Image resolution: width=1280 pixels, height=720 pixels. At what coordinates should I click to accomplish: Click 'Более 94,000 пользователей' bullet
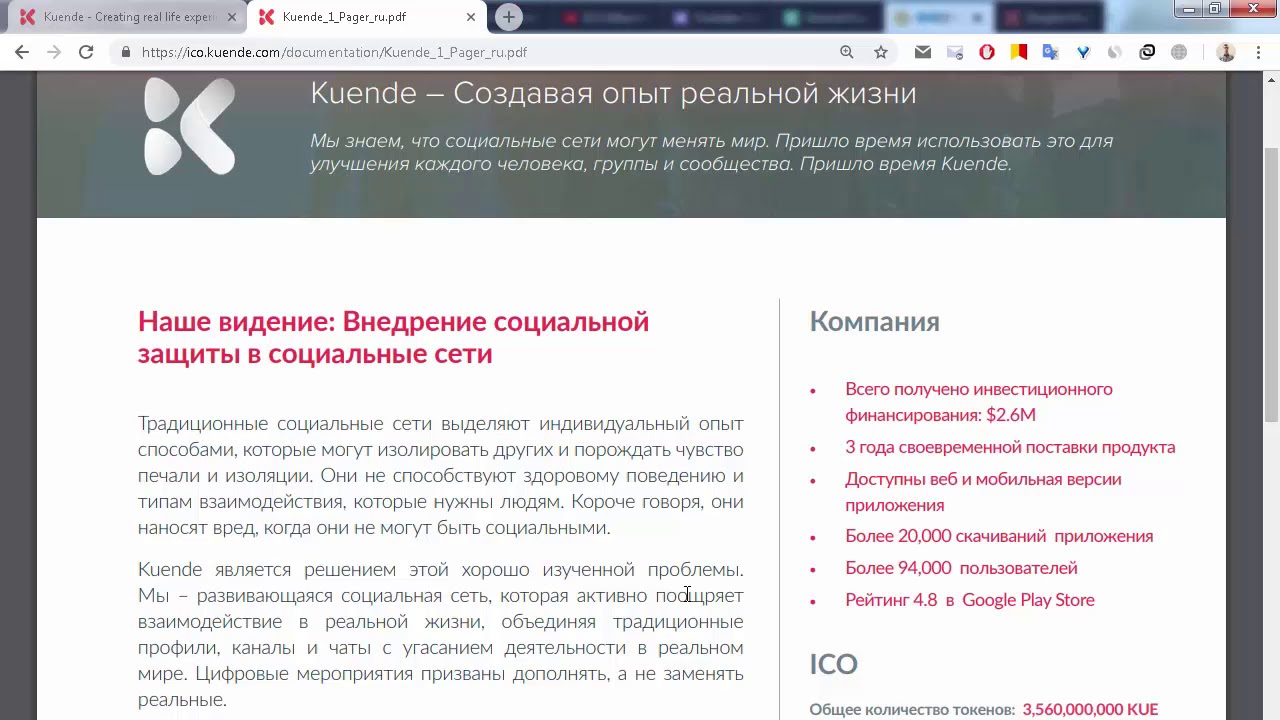(961, 568)
